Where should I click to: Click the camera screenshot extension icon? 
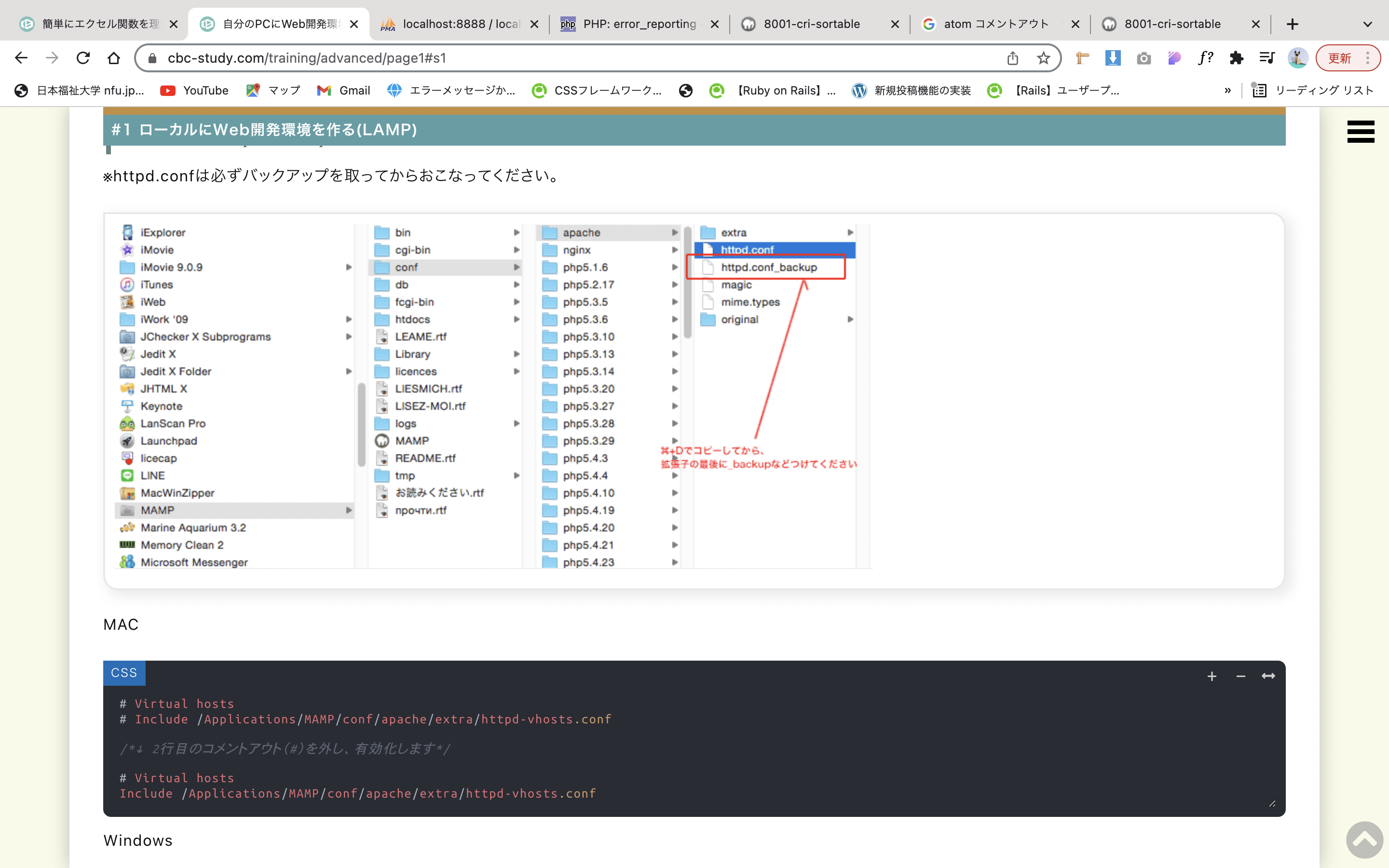[1144, 58]
